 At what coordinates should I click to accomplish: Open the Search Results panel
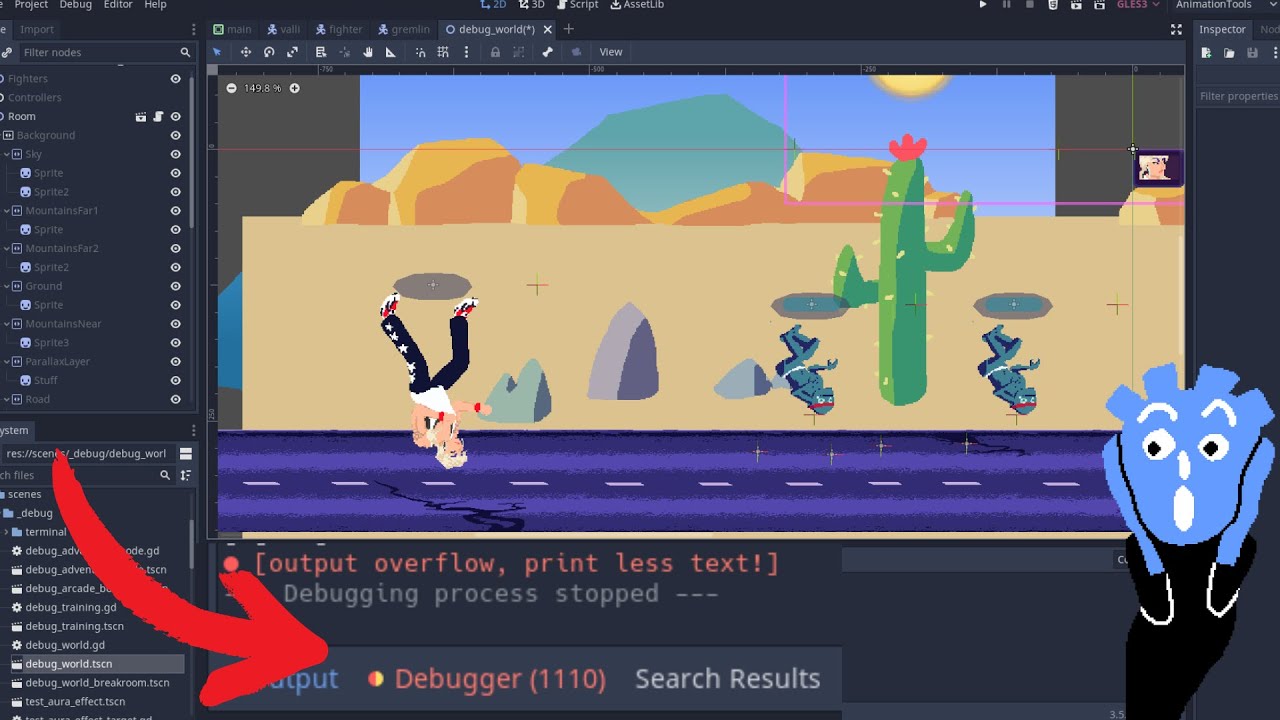(x=727, y=679)
